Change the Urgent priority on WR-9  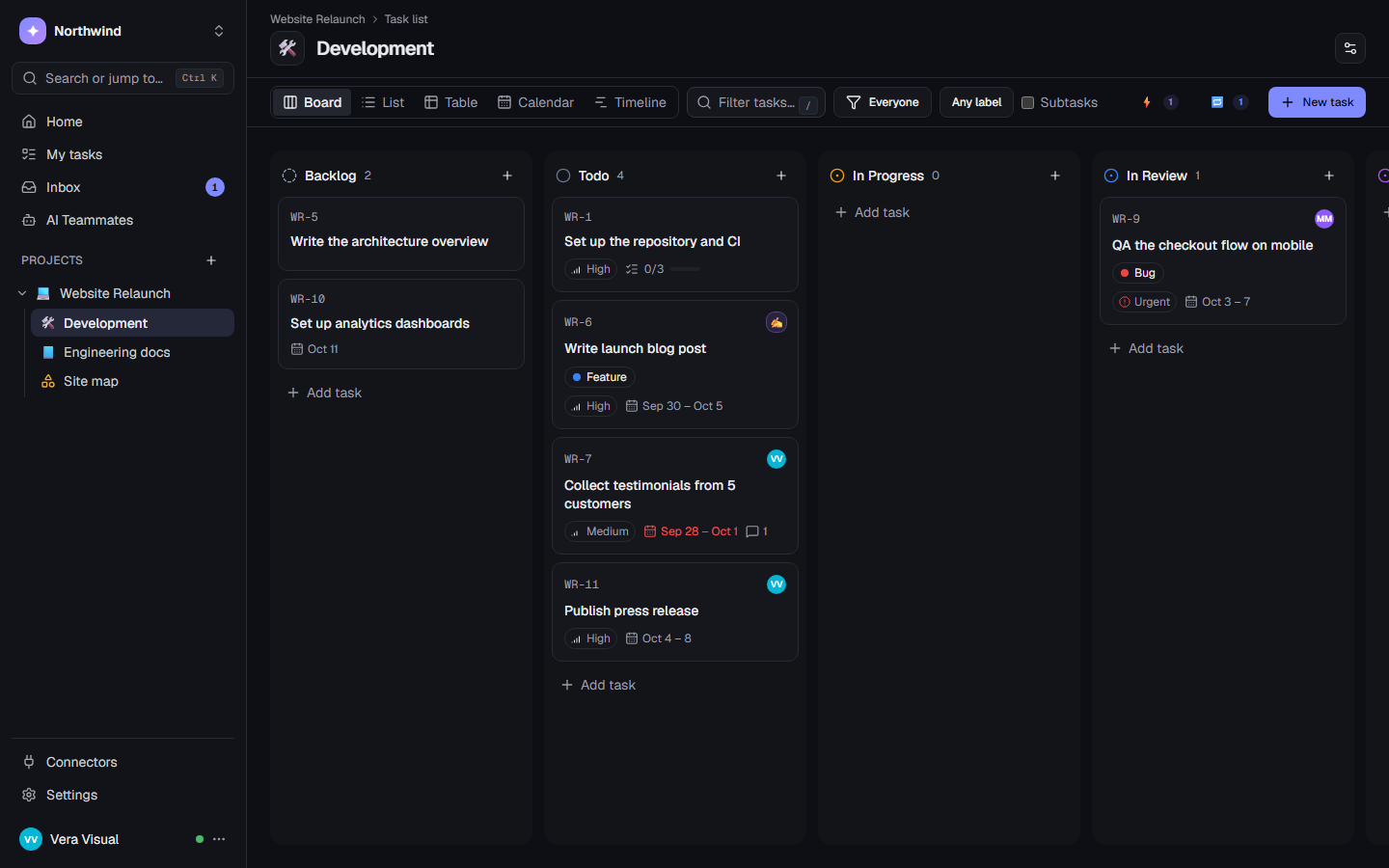point(1144,302)
